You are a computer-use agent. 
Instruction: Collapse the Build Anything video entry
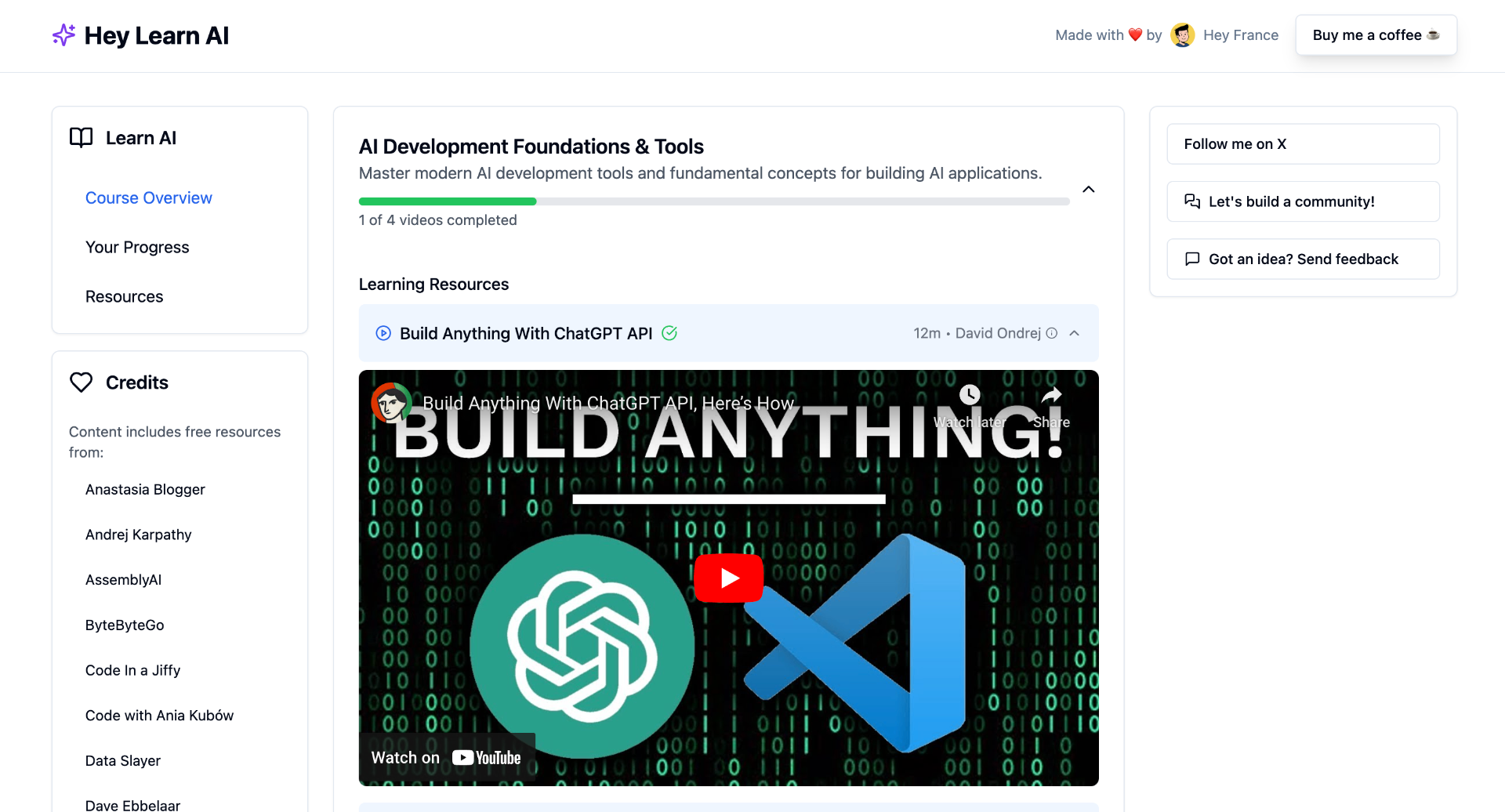click(x=1075, y=333)
